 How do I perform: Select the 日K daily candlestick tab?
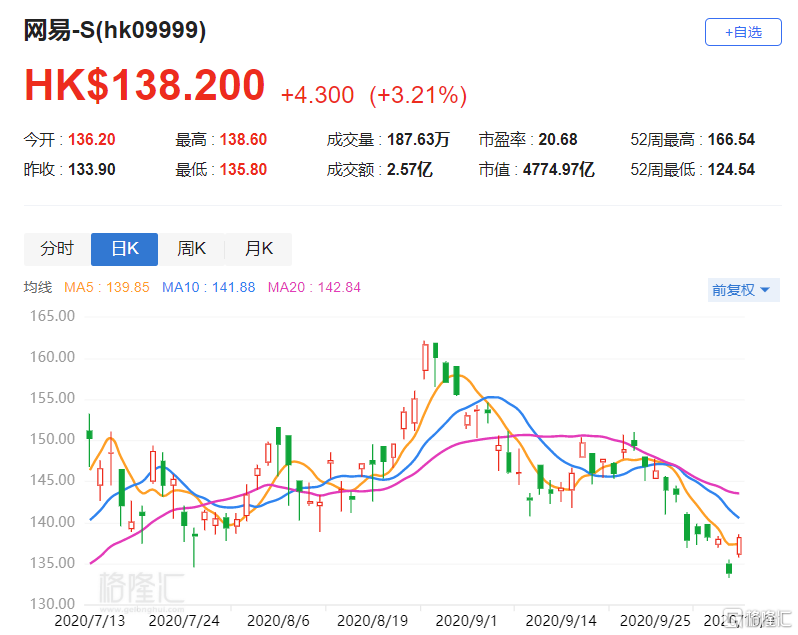(x=124, y=249)
